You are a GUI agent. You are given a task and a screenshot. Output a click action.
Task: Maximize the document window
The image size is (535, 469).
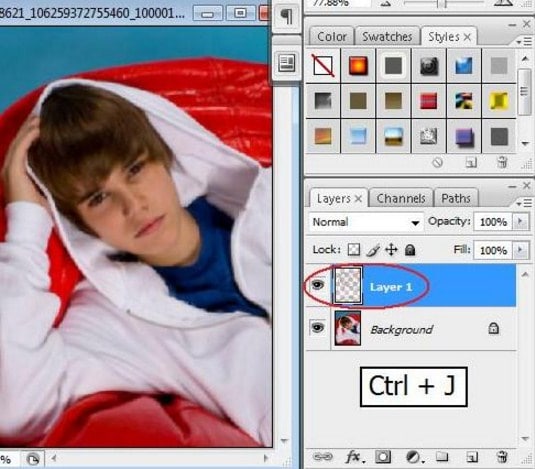tap(240, 14)
